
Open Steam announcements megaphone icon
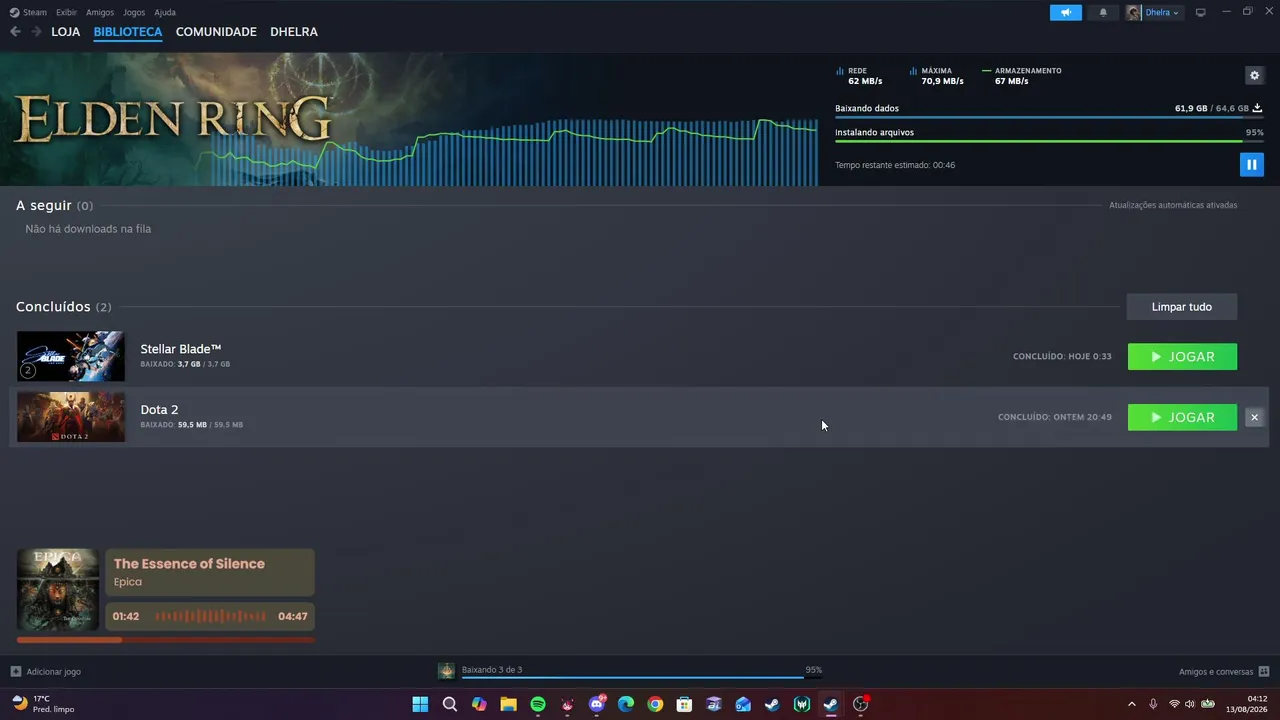point(1066,12)
